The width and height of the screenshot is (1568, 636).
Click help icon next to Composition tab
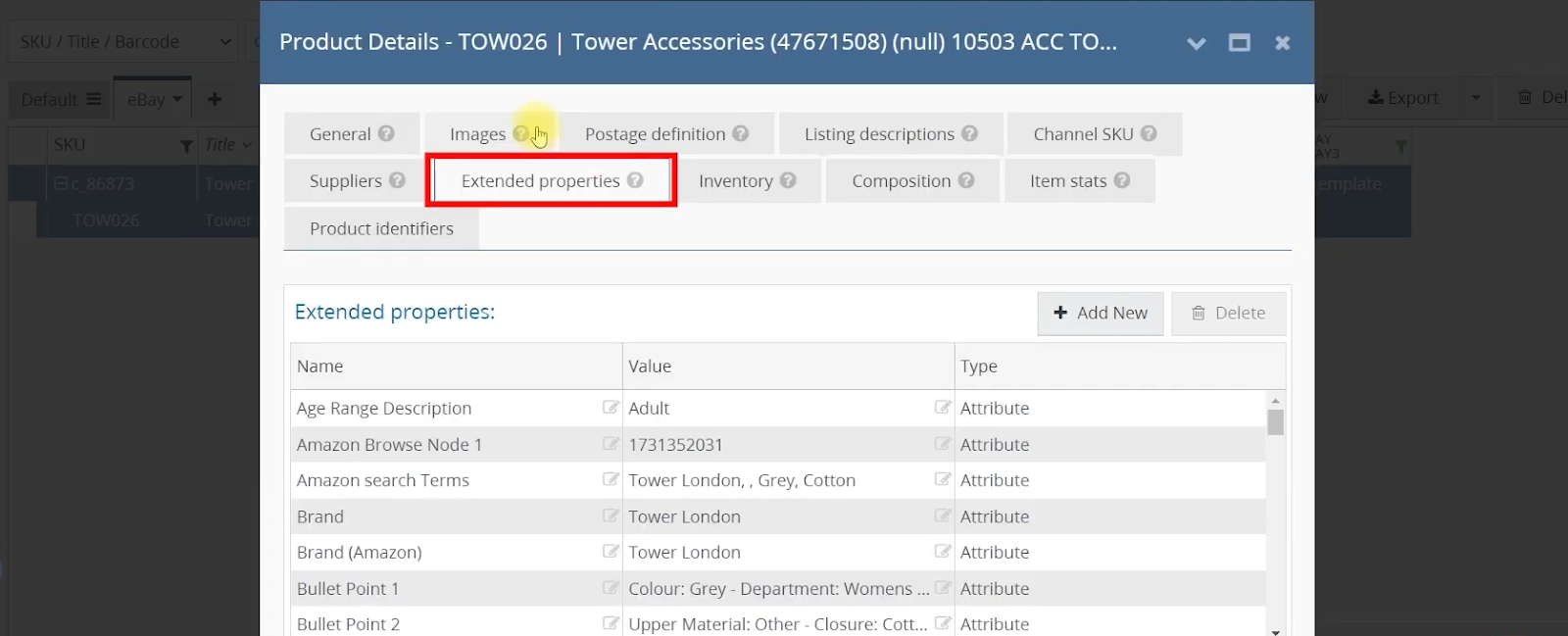click(x=966, y=180)
